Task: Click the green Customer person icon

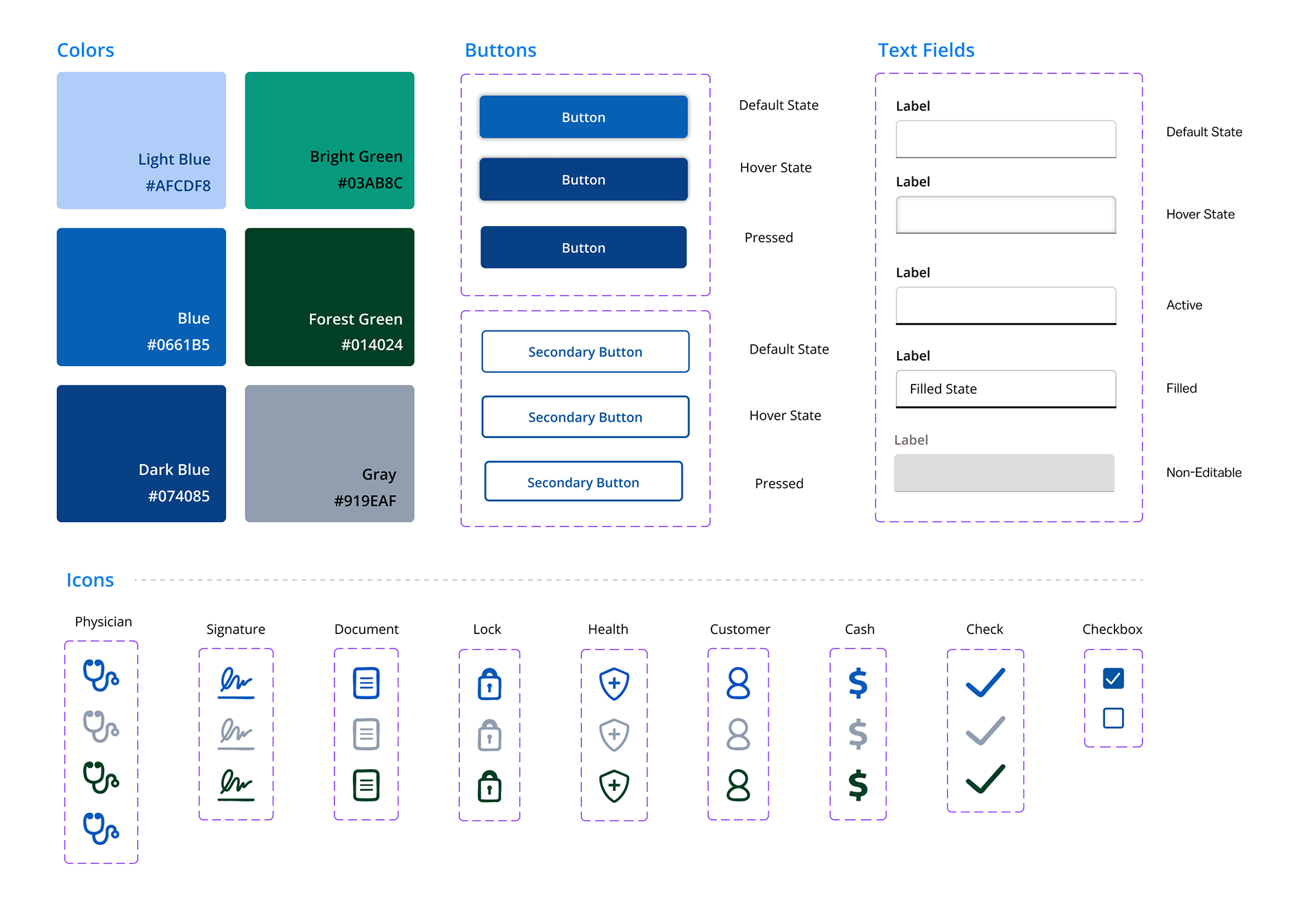Action: (x=738, y=786)
